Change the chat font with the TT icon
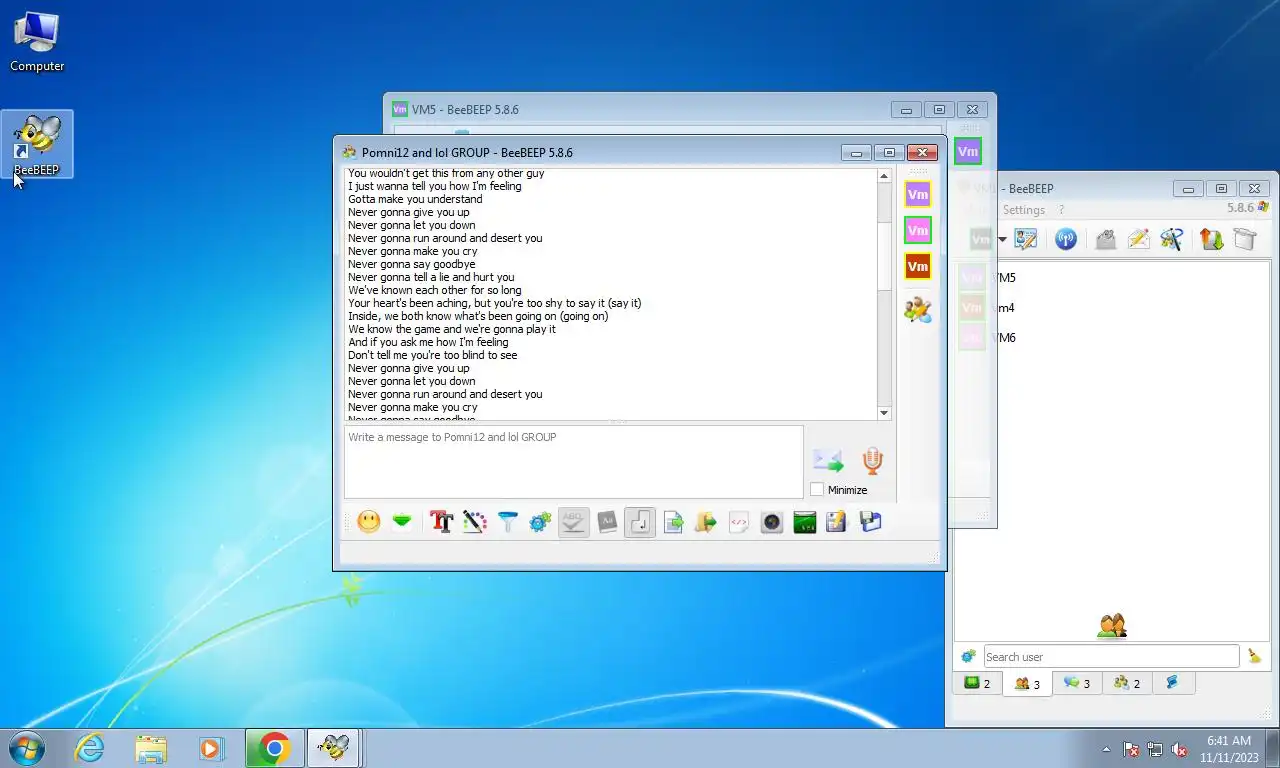Viewport: 1280px width, 768px height. click(441, 522)
